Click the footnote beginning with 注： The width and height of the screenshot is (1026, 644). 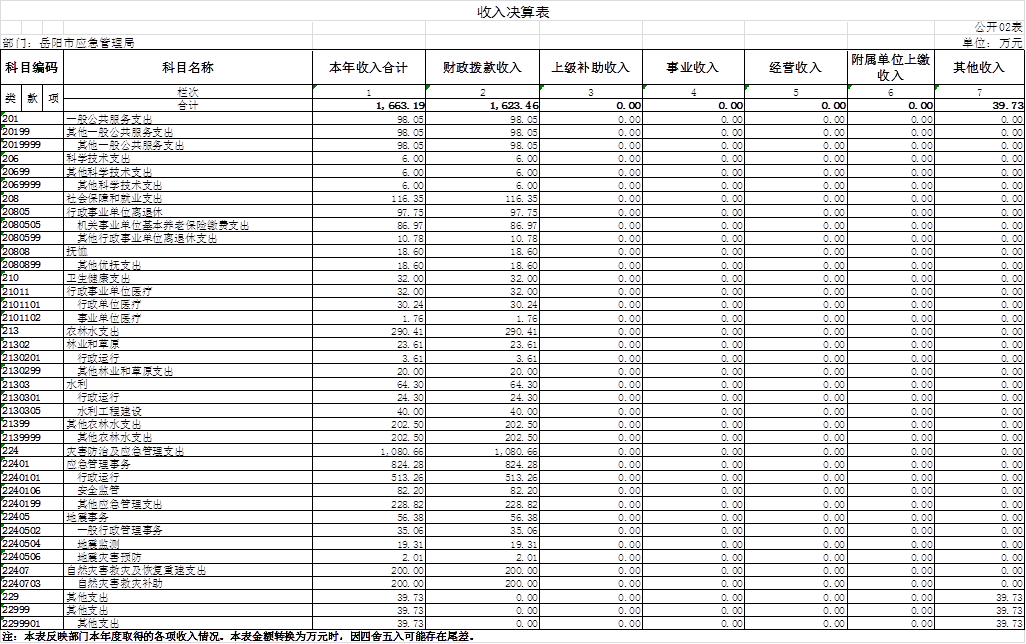(x=238, y=636)
